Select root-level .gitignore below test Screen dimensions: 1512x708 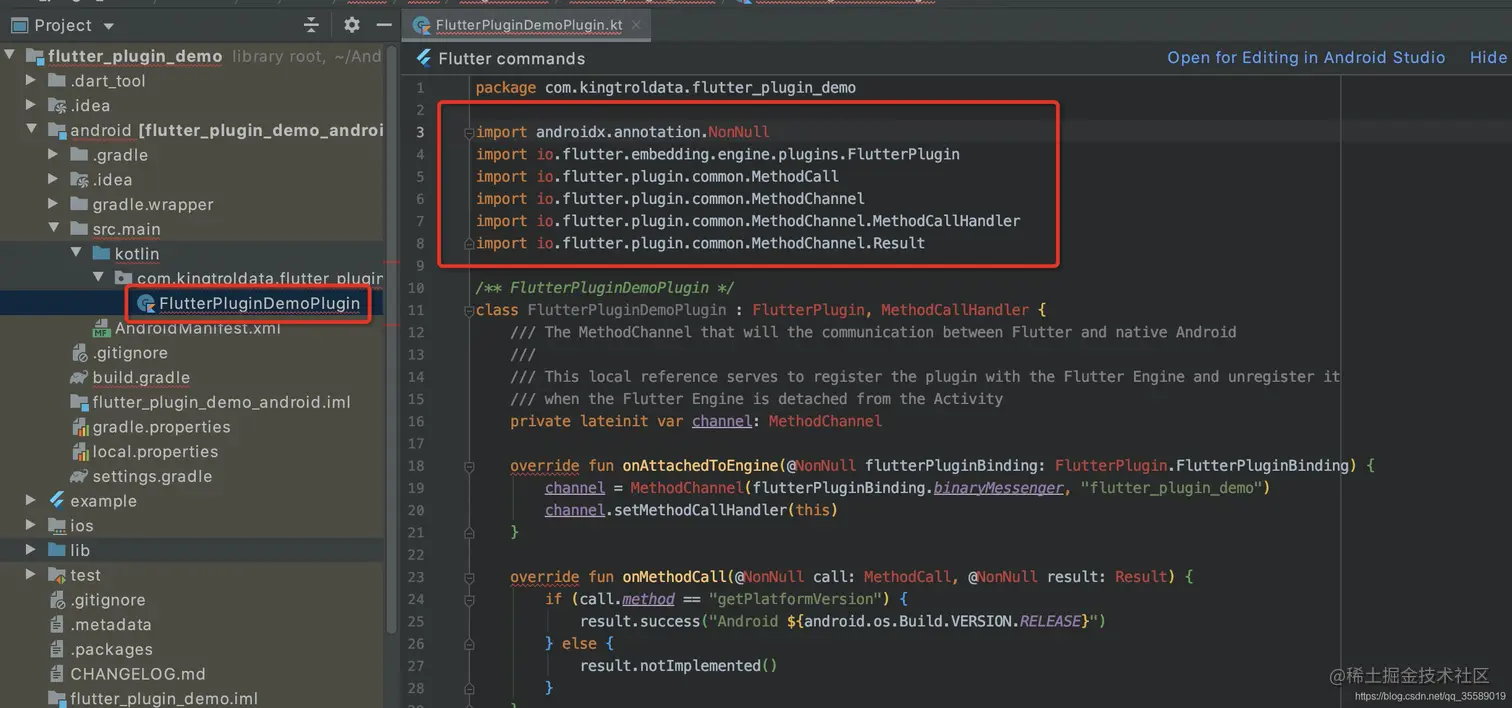tap(108, 600)
